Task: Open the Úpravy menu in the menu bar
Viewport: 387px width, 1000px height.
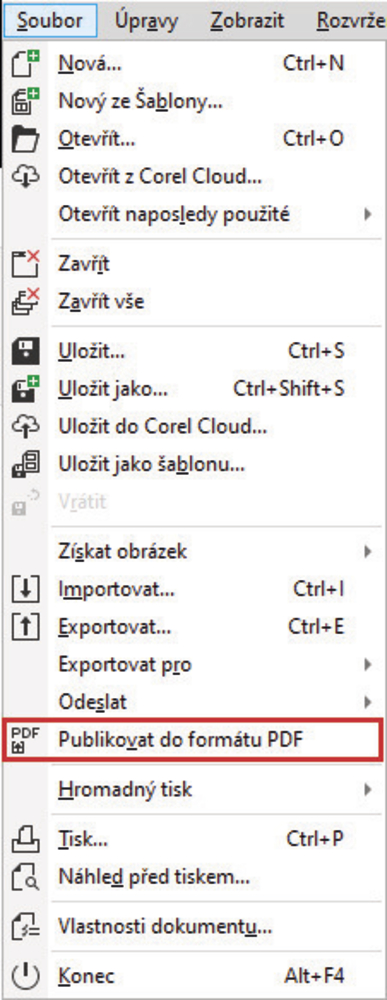Action: click(145, 20)
